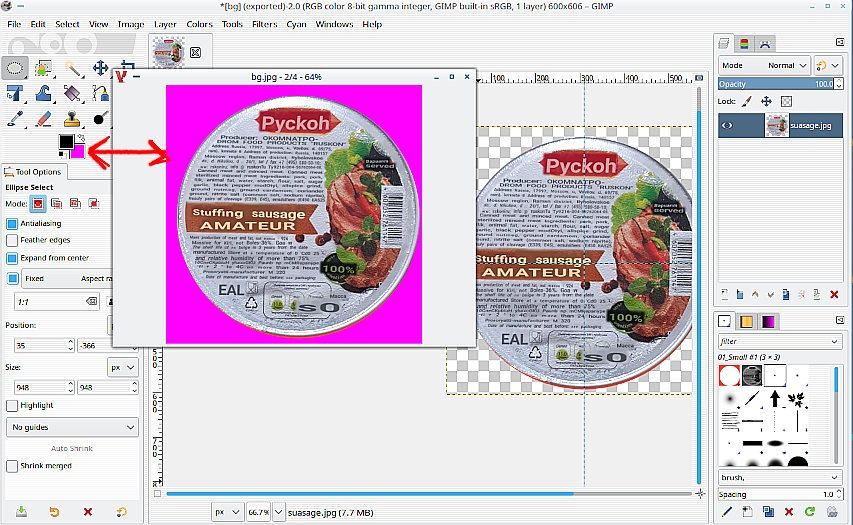Open the Size unit px dropdown
The width and height of the screenshot is (853, 525).
tap(123, 367)
